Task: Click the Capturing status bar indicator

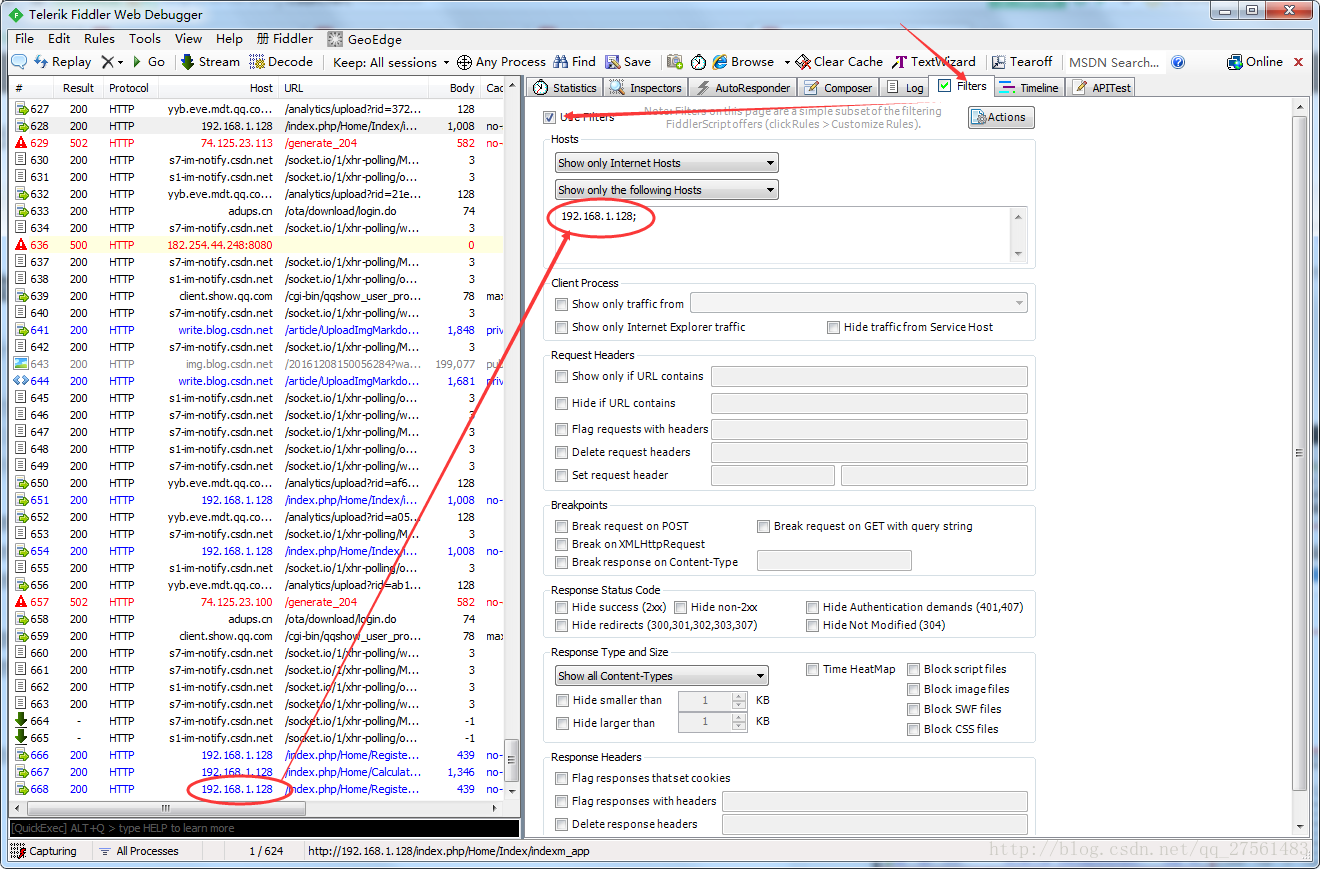Action: (44, 852)
